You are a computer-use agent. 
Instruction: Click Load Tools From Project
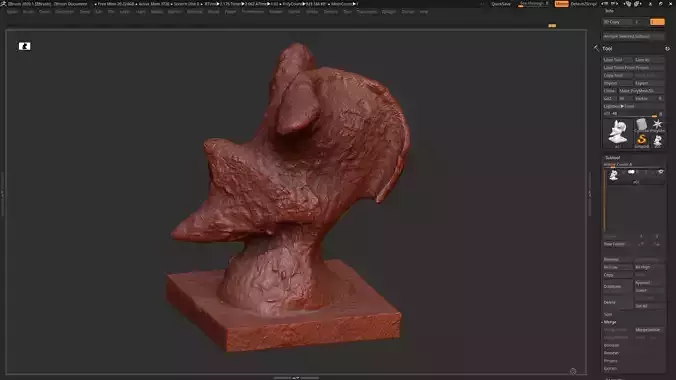pos(633,68)
